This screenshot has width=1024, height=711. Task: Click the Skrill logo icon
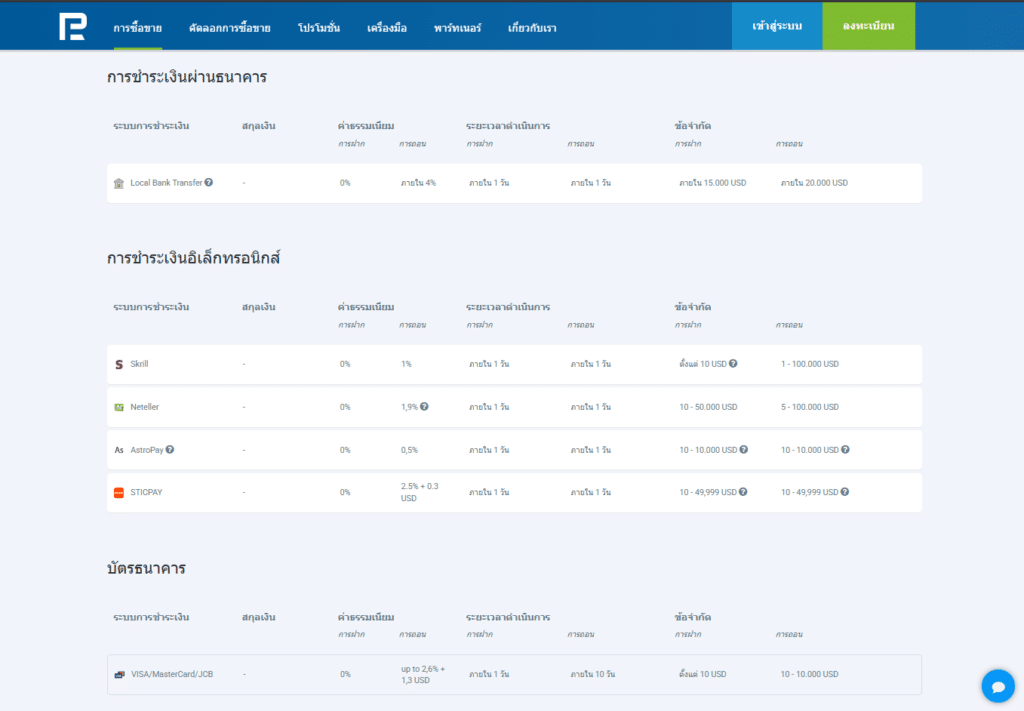point(119,364)
